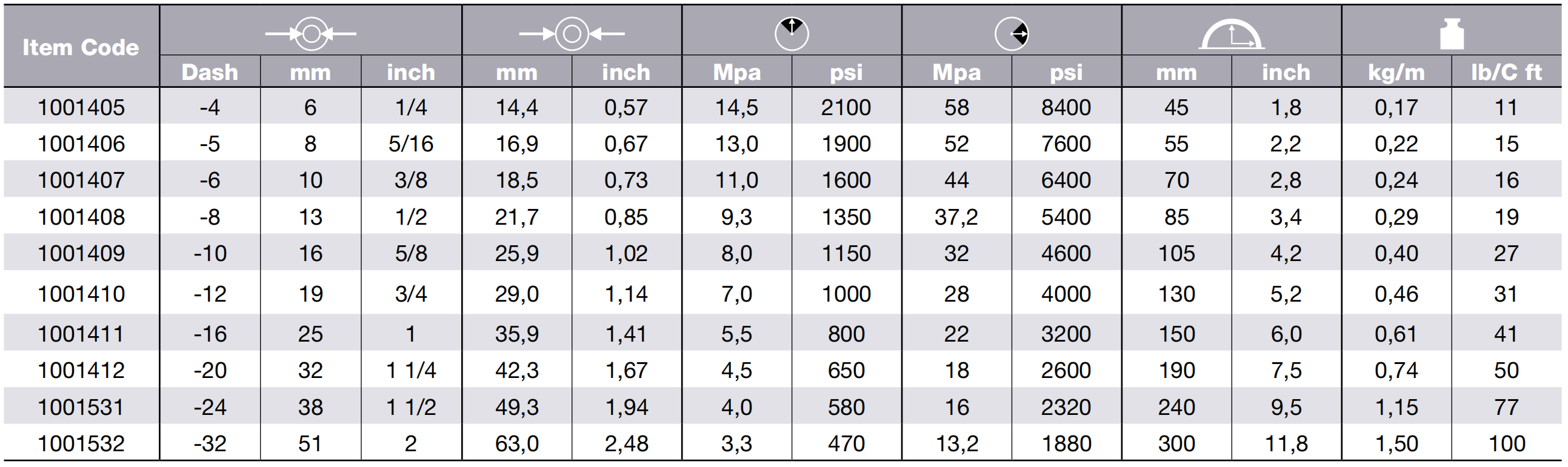Click the outer diameter icon in header
This screenshot has height=467, width=1568.
(572, 33)
